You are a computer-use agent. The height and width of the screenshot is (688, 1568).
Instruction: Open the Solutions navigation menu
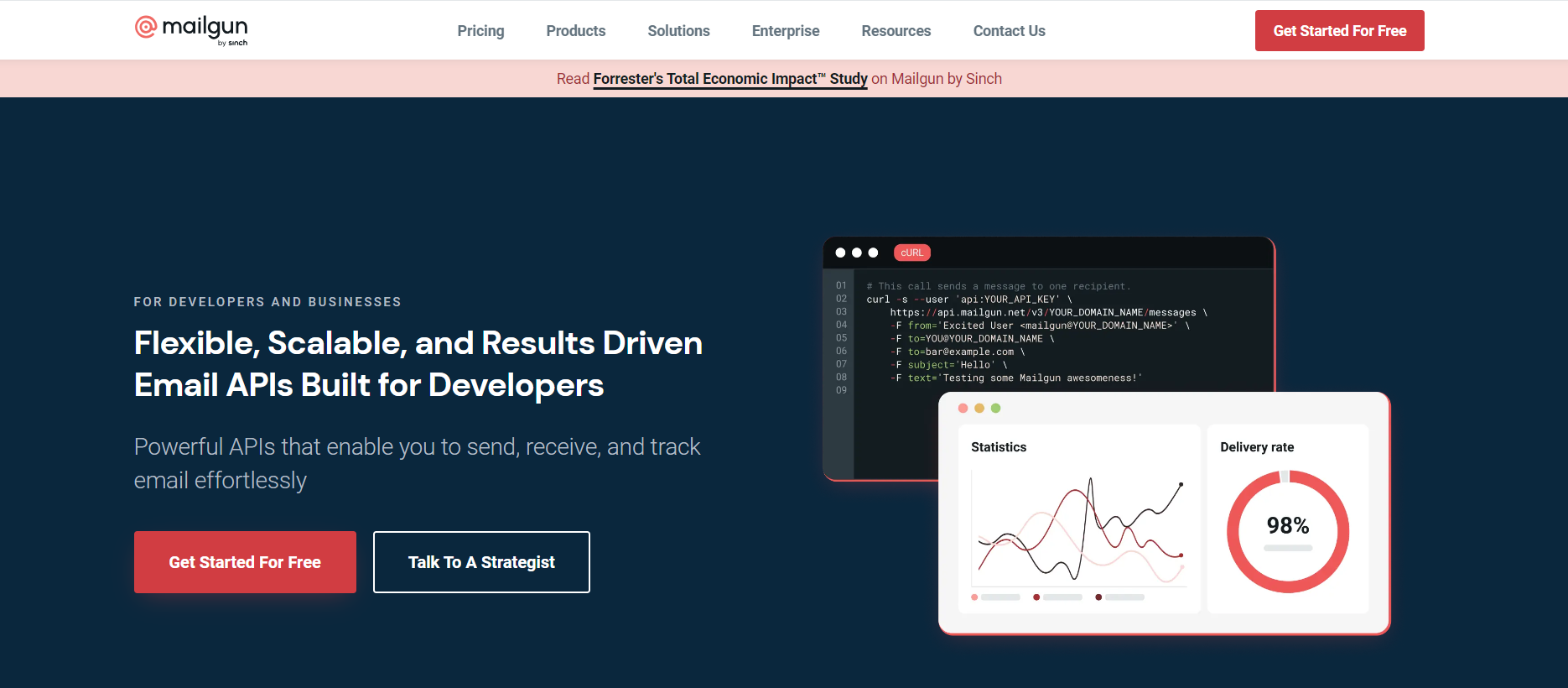pyautogui.click(x=678, y=31)
